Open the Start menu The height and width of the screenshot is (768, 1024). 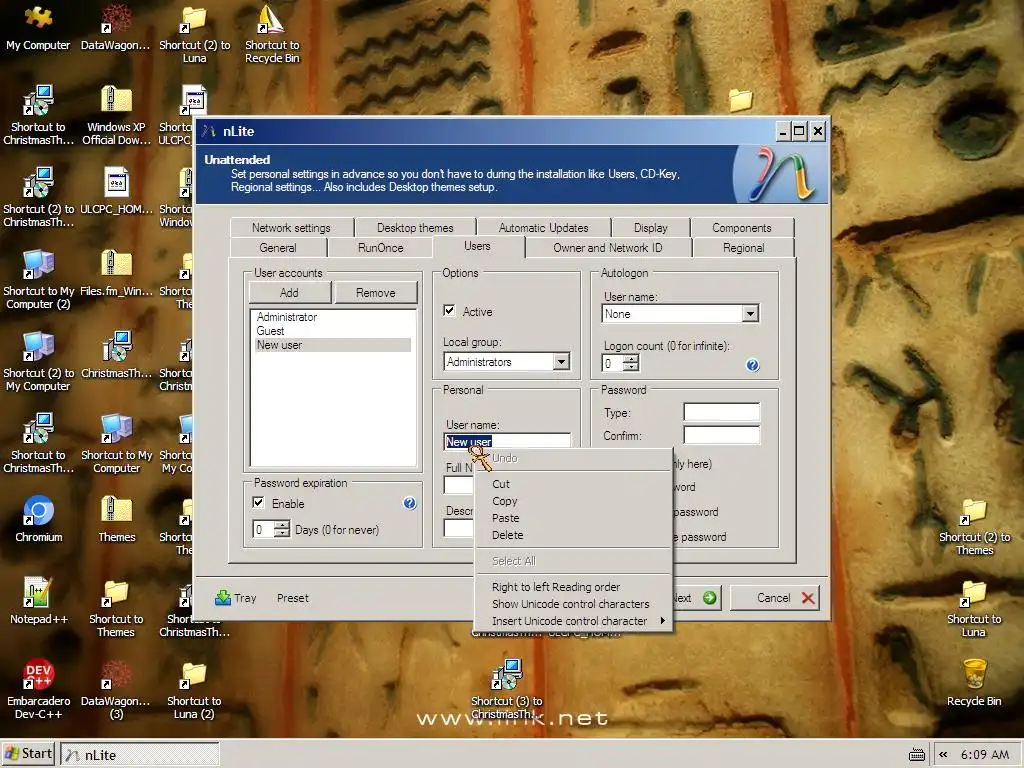click(x=29, y=754)
